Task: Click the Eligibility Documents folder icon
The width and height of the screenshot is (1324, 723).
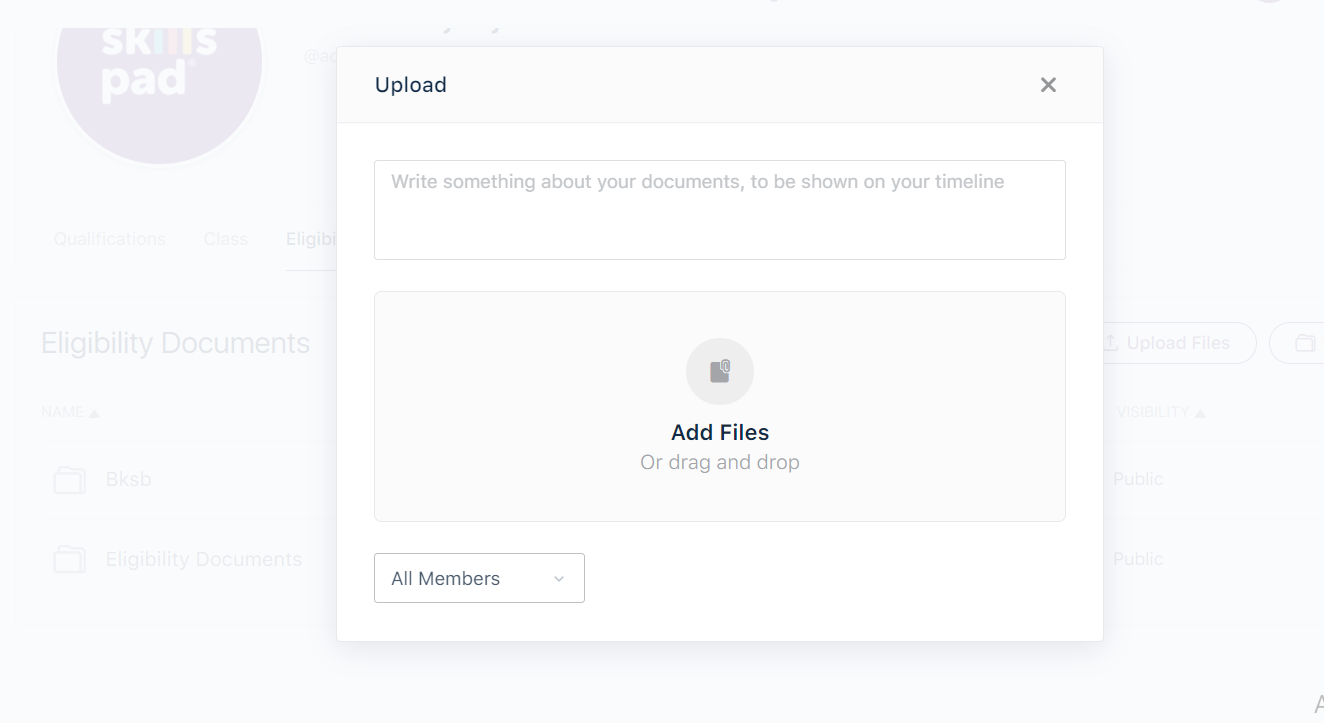Action: 69,560
